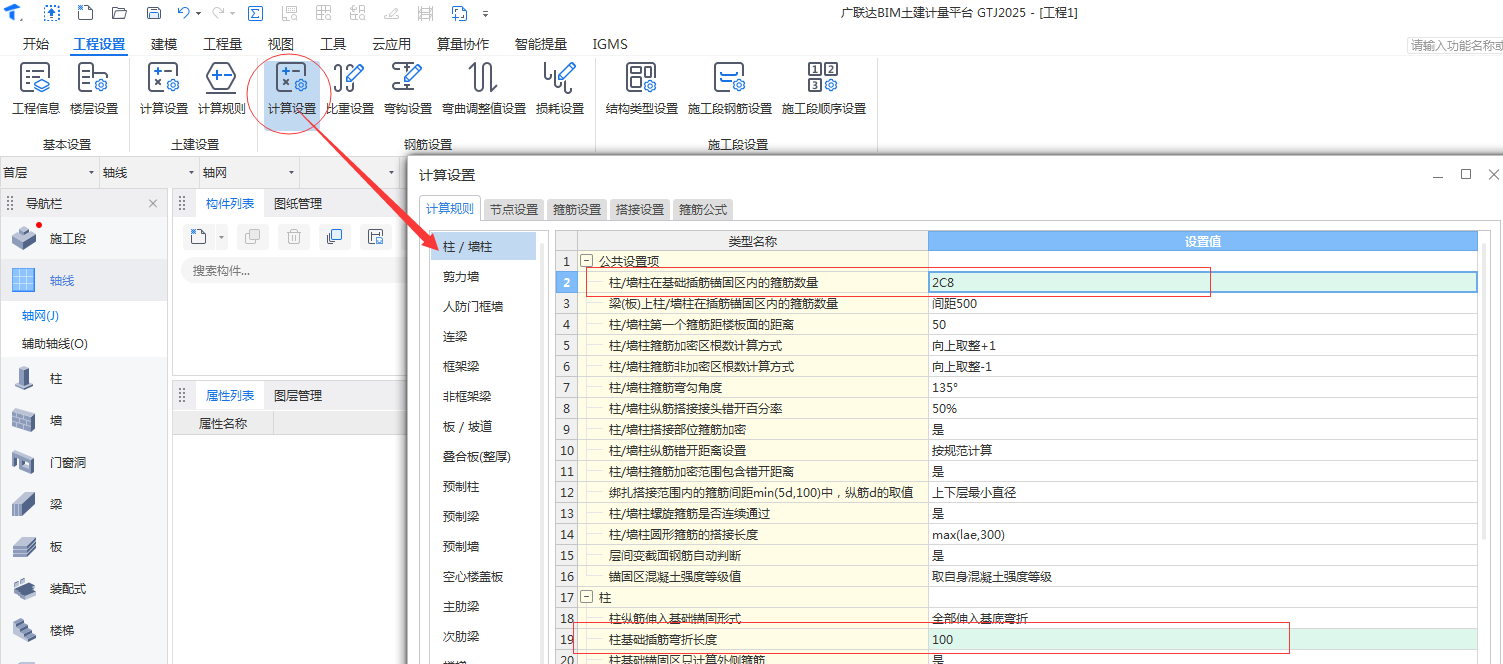Open 施工段顺序设置 icon
The height and width of the screenshot is (664, 1503).
tap(823, 88)
